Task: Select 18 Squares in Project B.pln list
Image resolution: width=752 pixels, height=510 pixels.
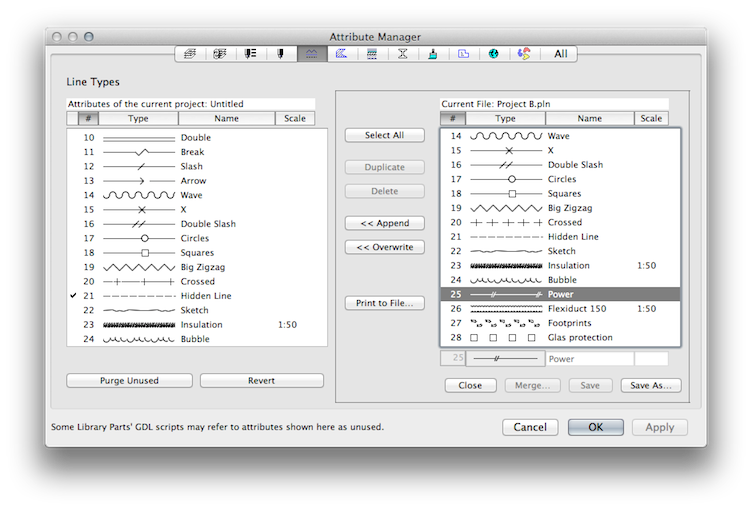Action: point(560,193)
